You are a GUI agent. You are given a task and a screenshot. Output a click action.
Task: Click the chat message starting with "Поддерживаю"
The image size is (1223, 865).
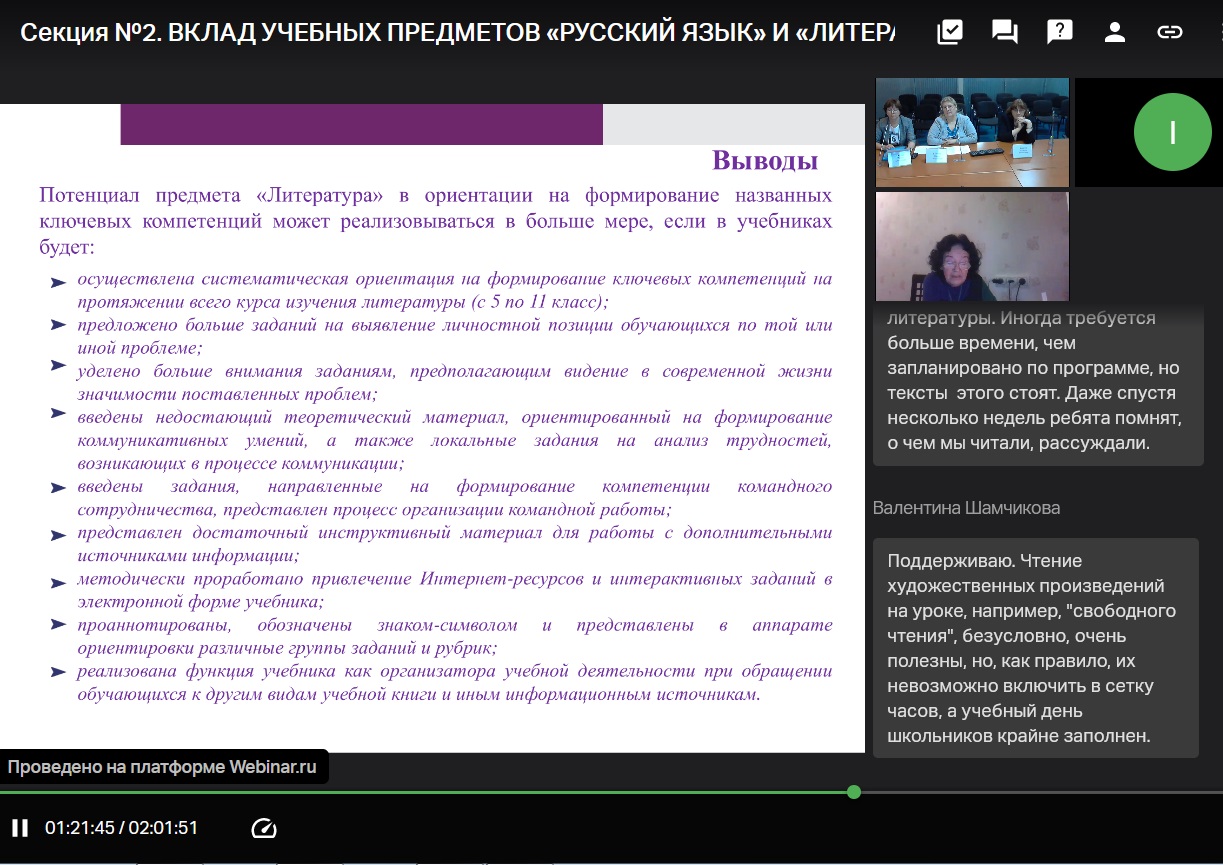1035,648
